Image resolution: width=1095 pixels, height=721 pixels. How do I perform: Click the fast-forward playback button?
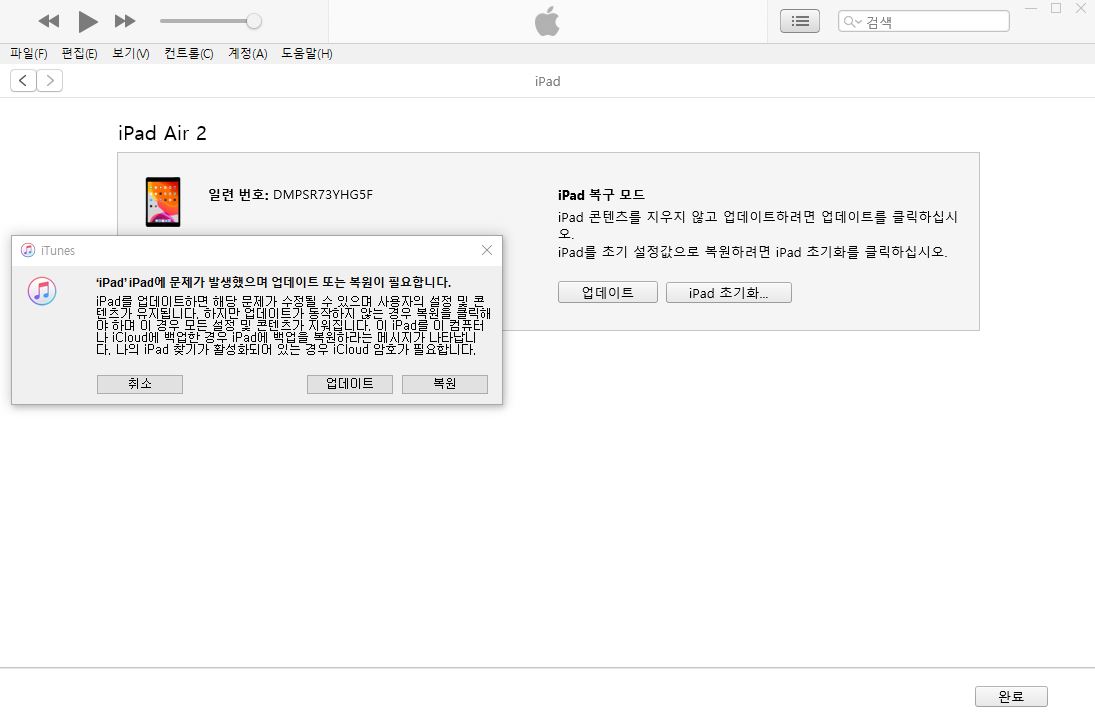(x=125, y=21)
